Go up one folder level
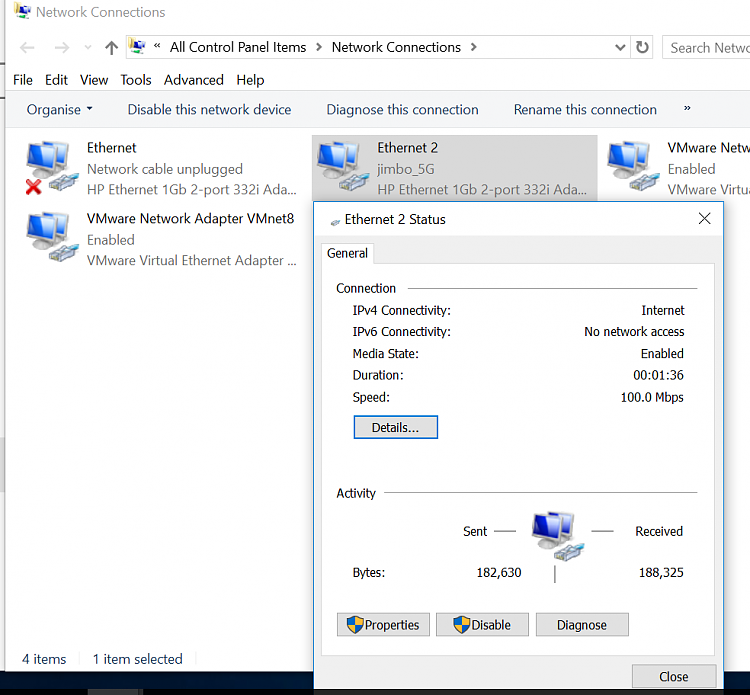The image size is (750, 695). coord(111,47)
